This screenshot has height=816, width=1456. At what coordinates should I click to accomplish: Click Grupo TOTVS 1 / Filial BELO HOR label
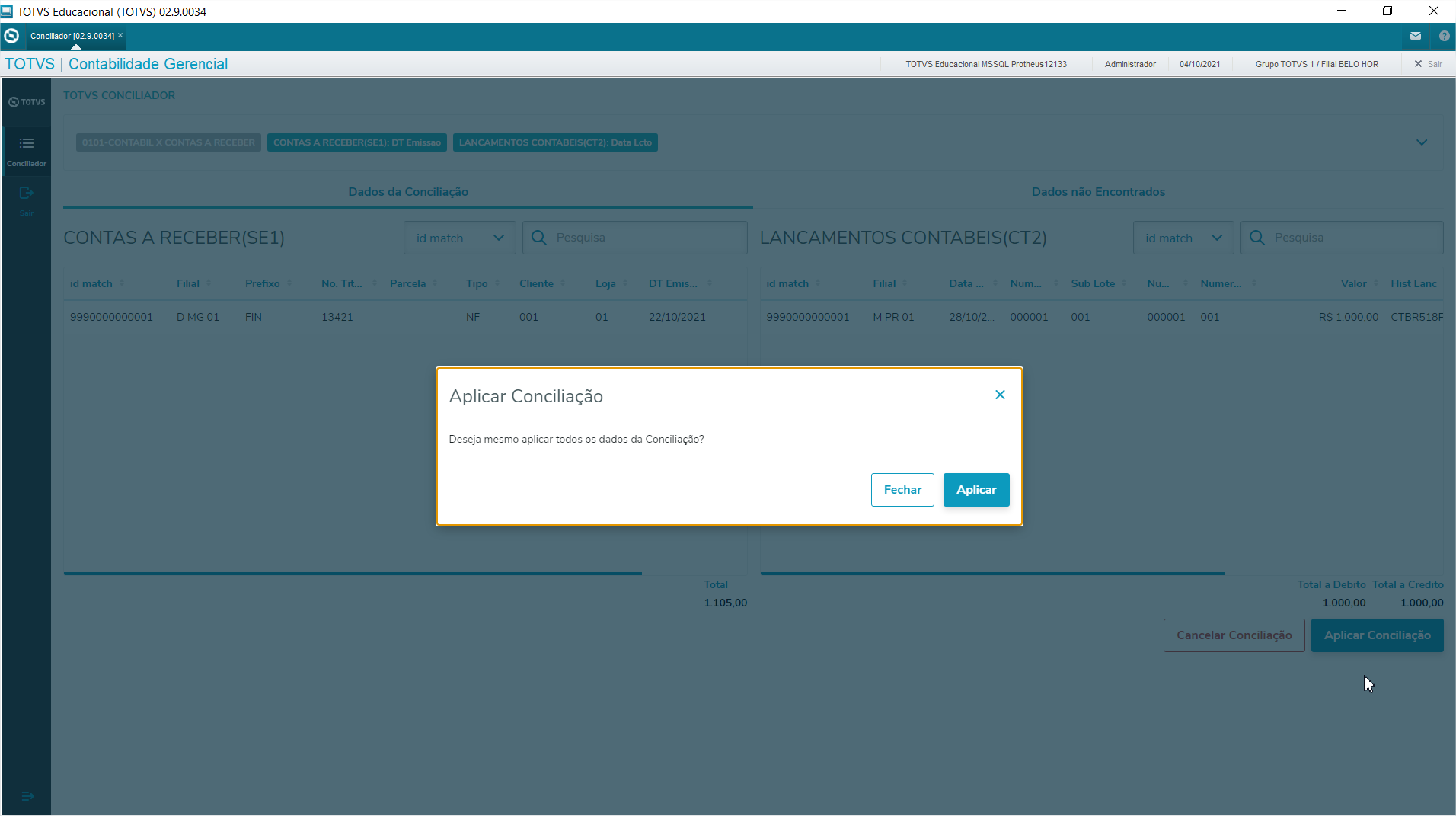pos(1317,64)
